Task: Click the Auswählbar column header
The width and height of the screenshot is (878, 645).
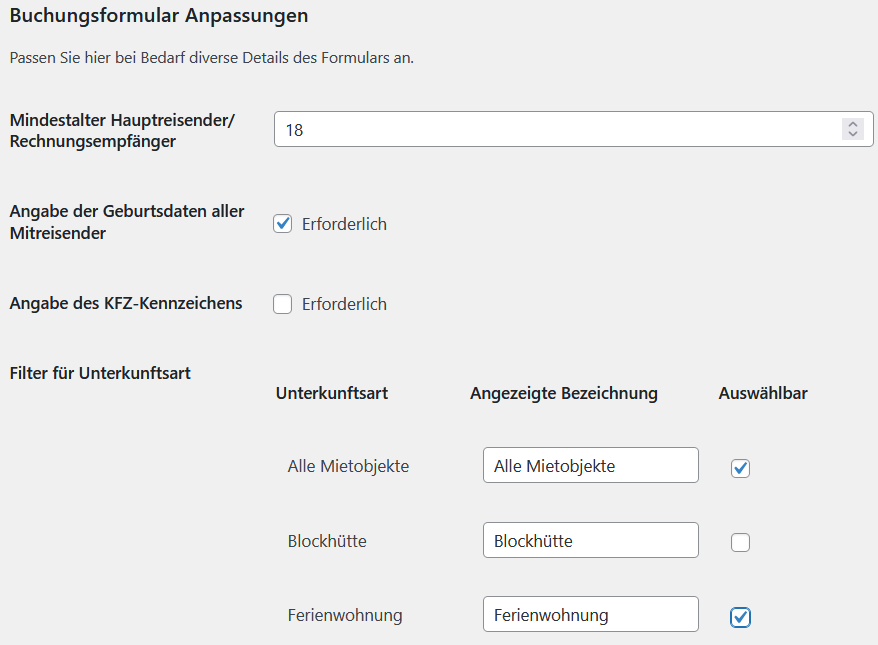Action: tap(763, 393)
